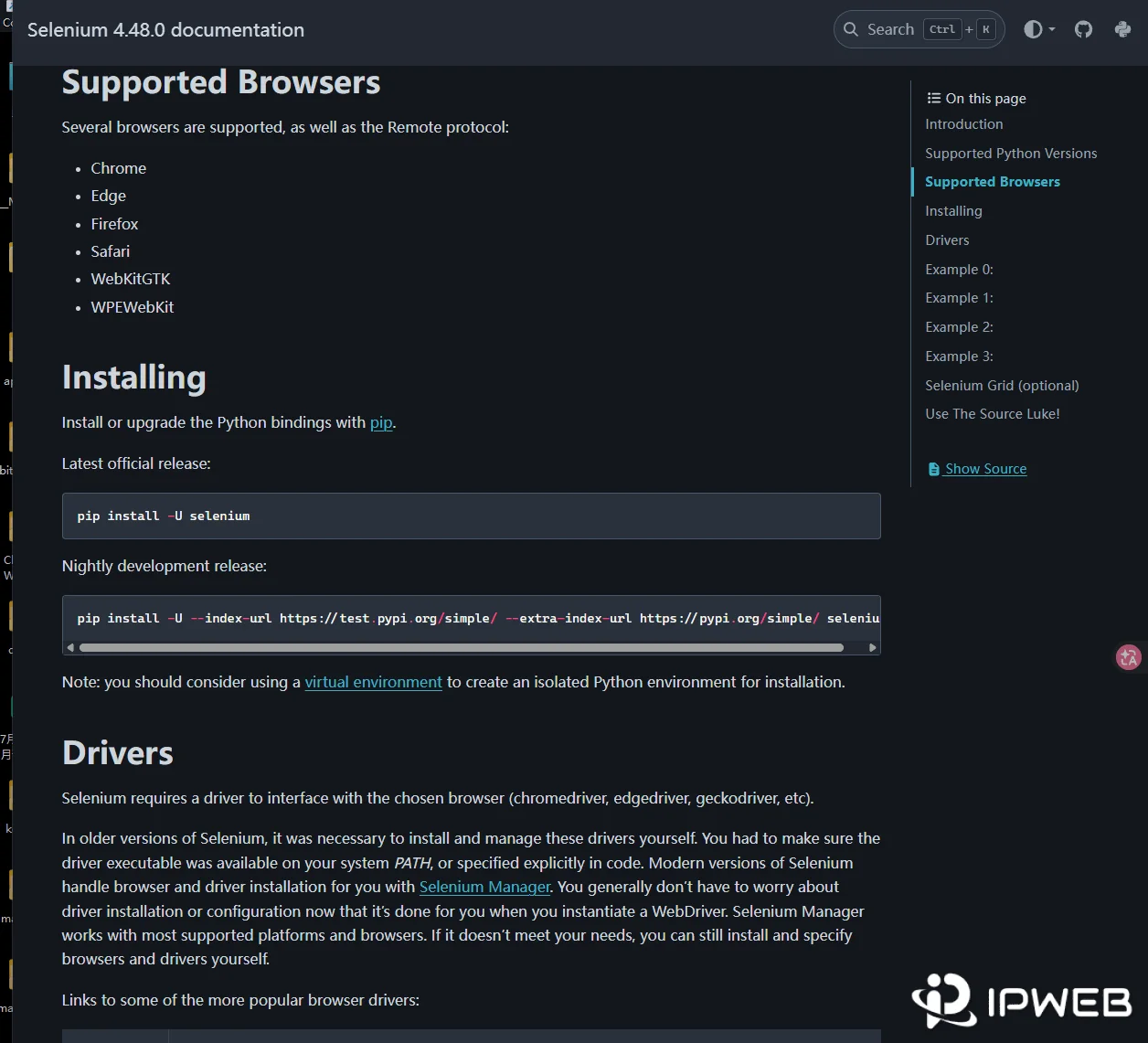
Task: Go to Introduction in On this page
Action: pos(963,124)
